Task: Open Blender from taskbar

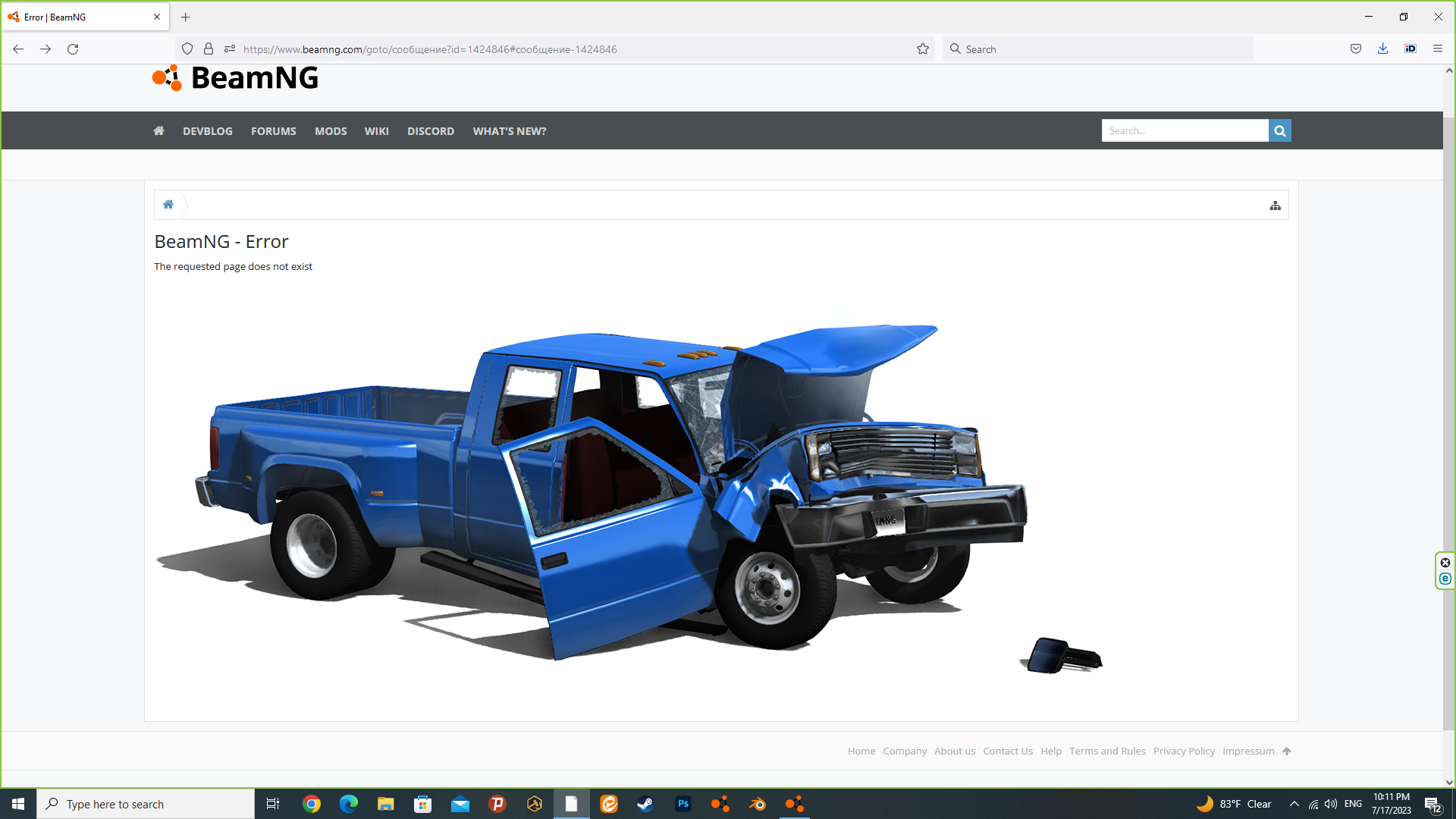Action: click(x=758, y=804)
